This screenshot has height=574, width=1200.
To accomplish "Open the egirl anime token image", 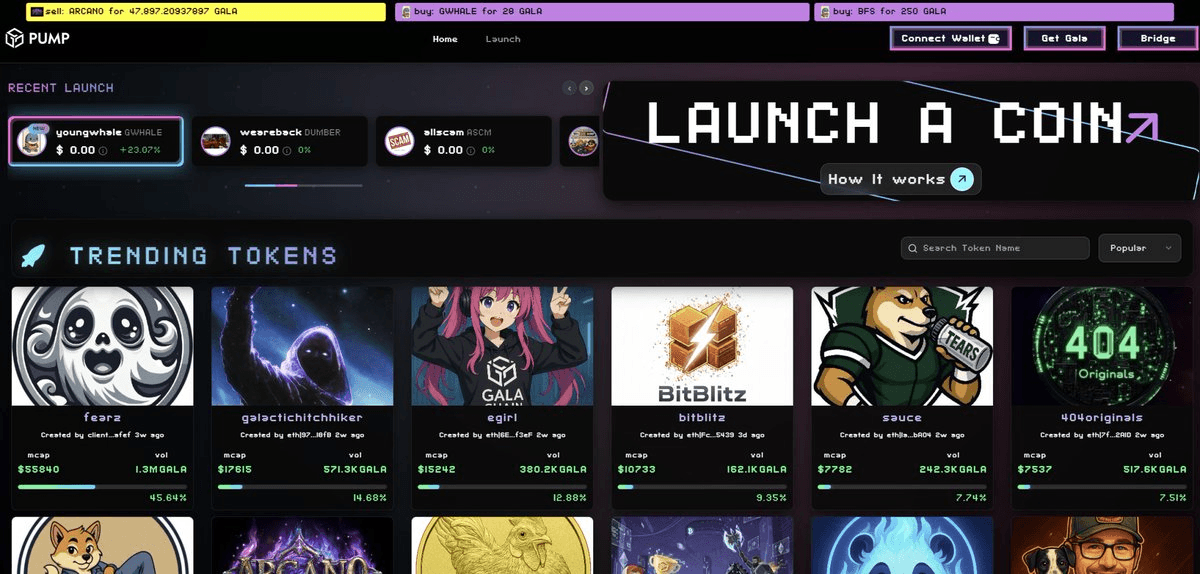I will [x=502, y=346].
